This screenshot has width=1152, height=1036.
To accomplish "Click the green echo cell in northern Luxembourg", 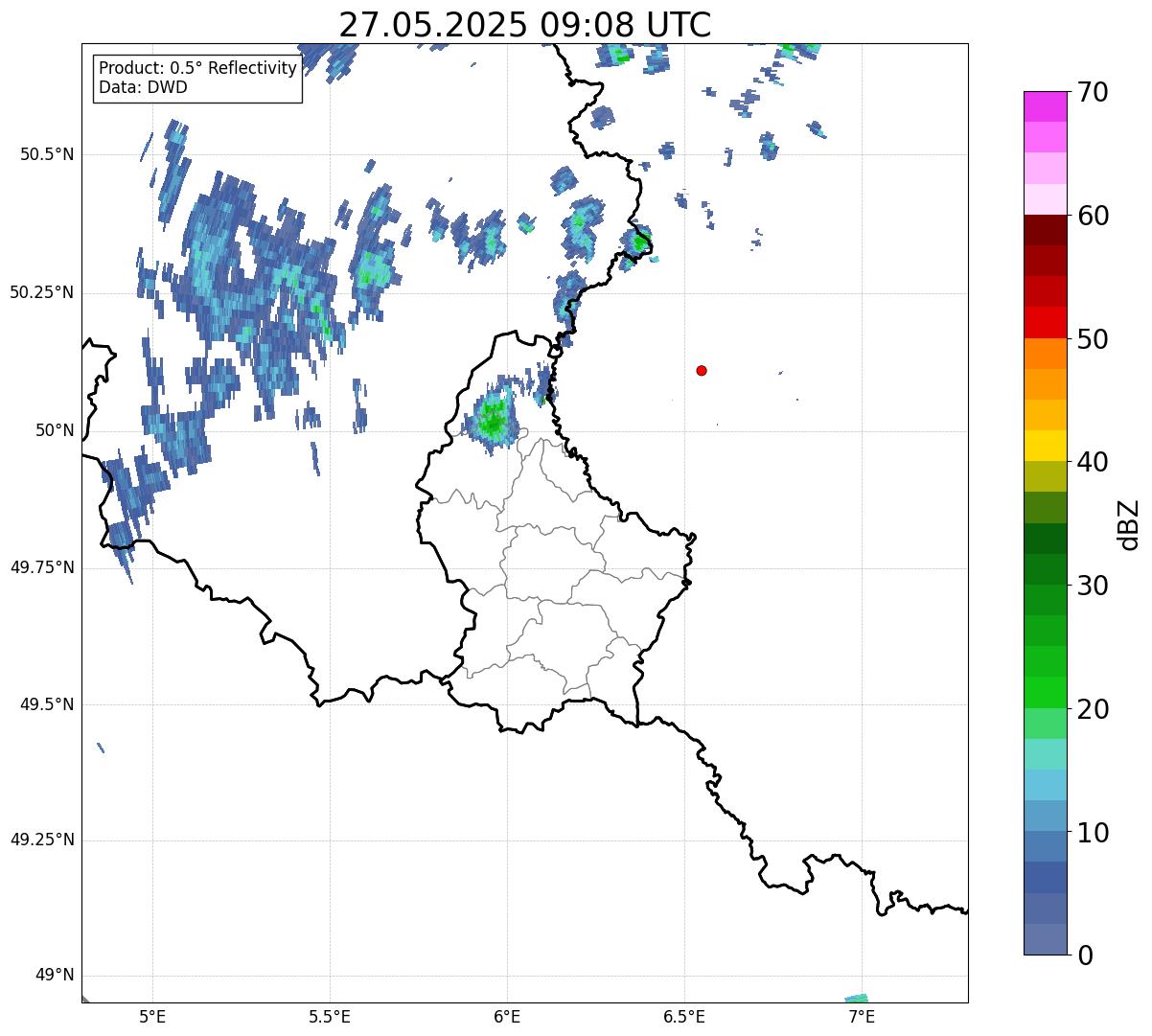I will point(493,419).
